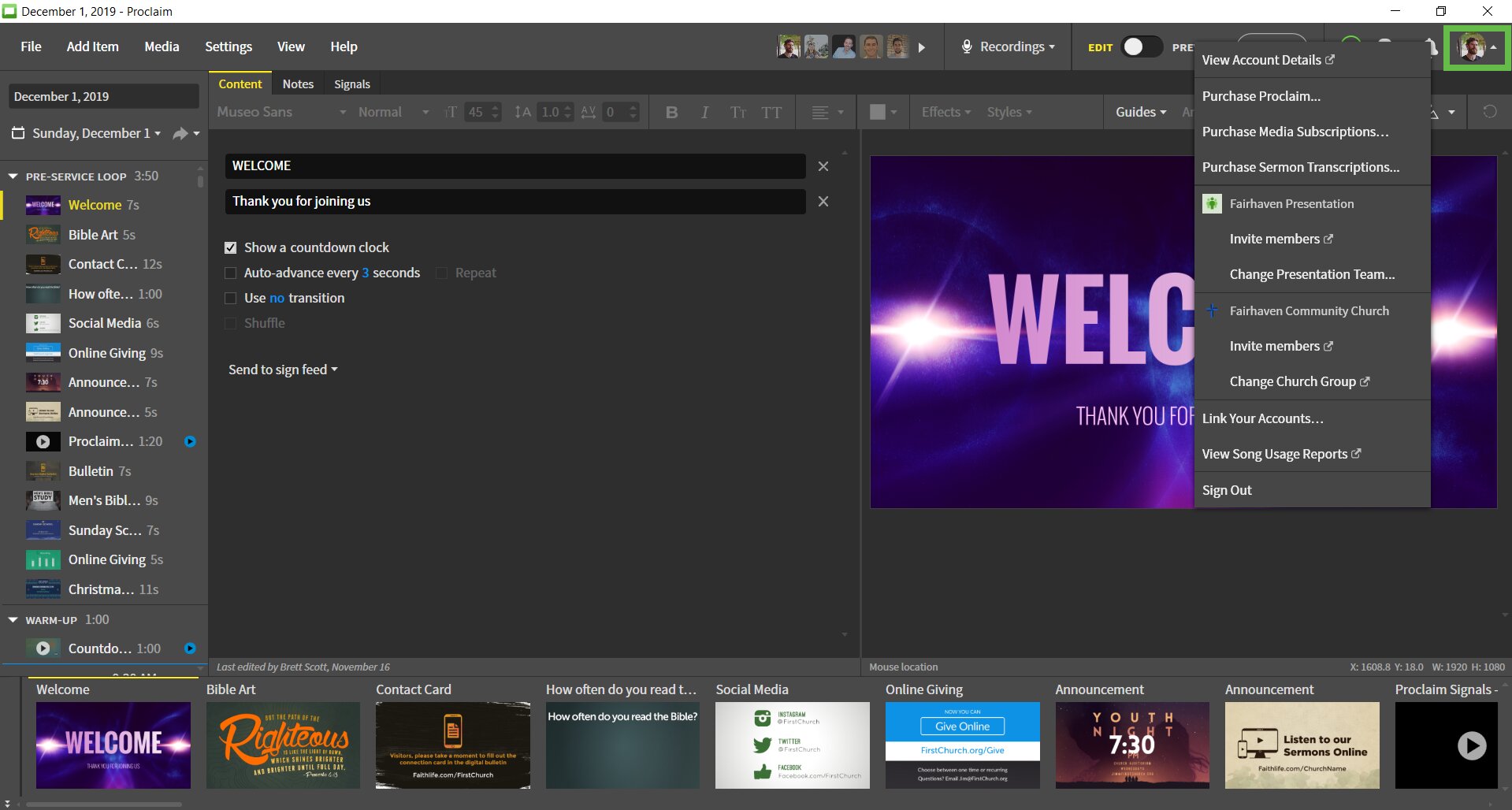Open the Add Item menu
The width and height of the screenshot is (1512, 810).
tap(92, 46)
